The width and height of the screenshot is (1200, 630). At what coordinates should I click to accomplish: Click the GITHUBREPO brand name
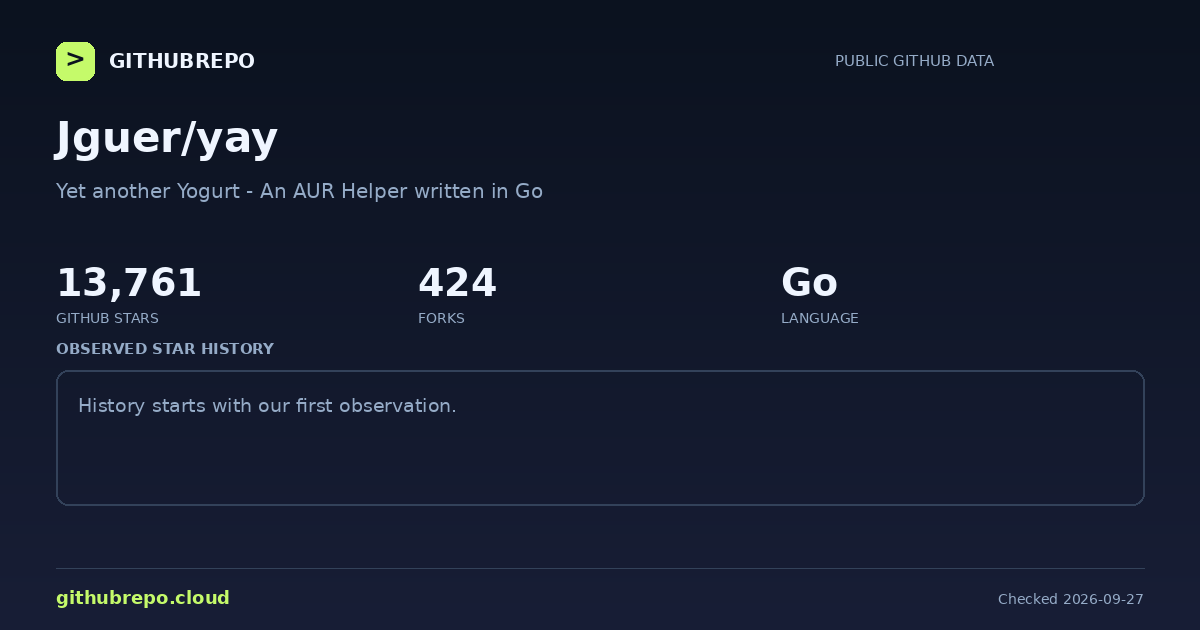[x=182, y=61]
